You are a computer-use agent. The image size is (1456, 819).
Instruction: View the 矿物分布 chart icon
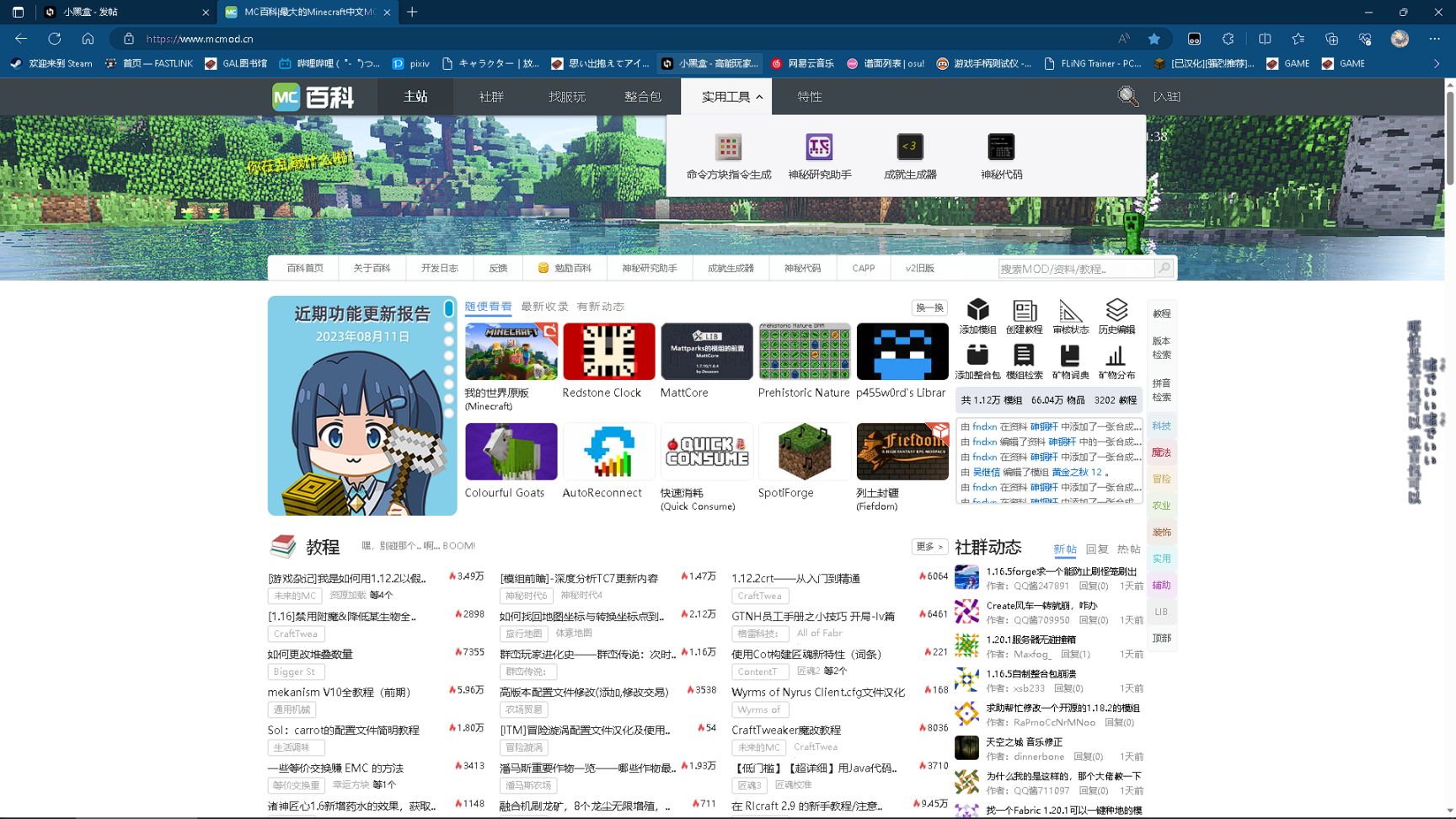(x=1116, y=355)
